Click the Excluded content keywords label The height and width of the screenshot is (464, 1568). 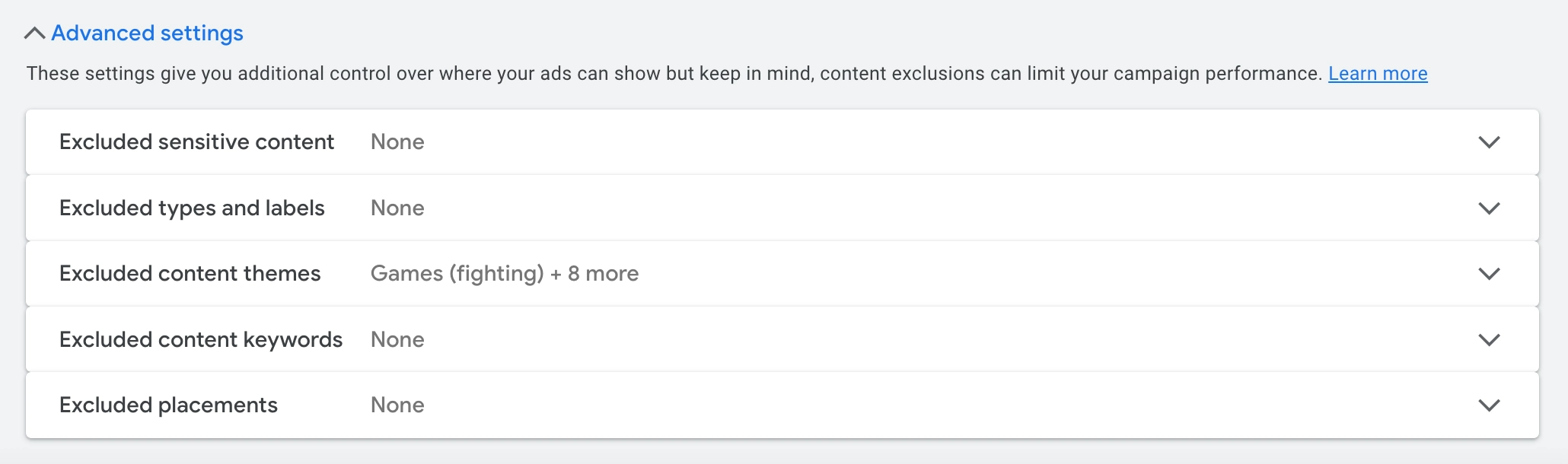(201, 340)
